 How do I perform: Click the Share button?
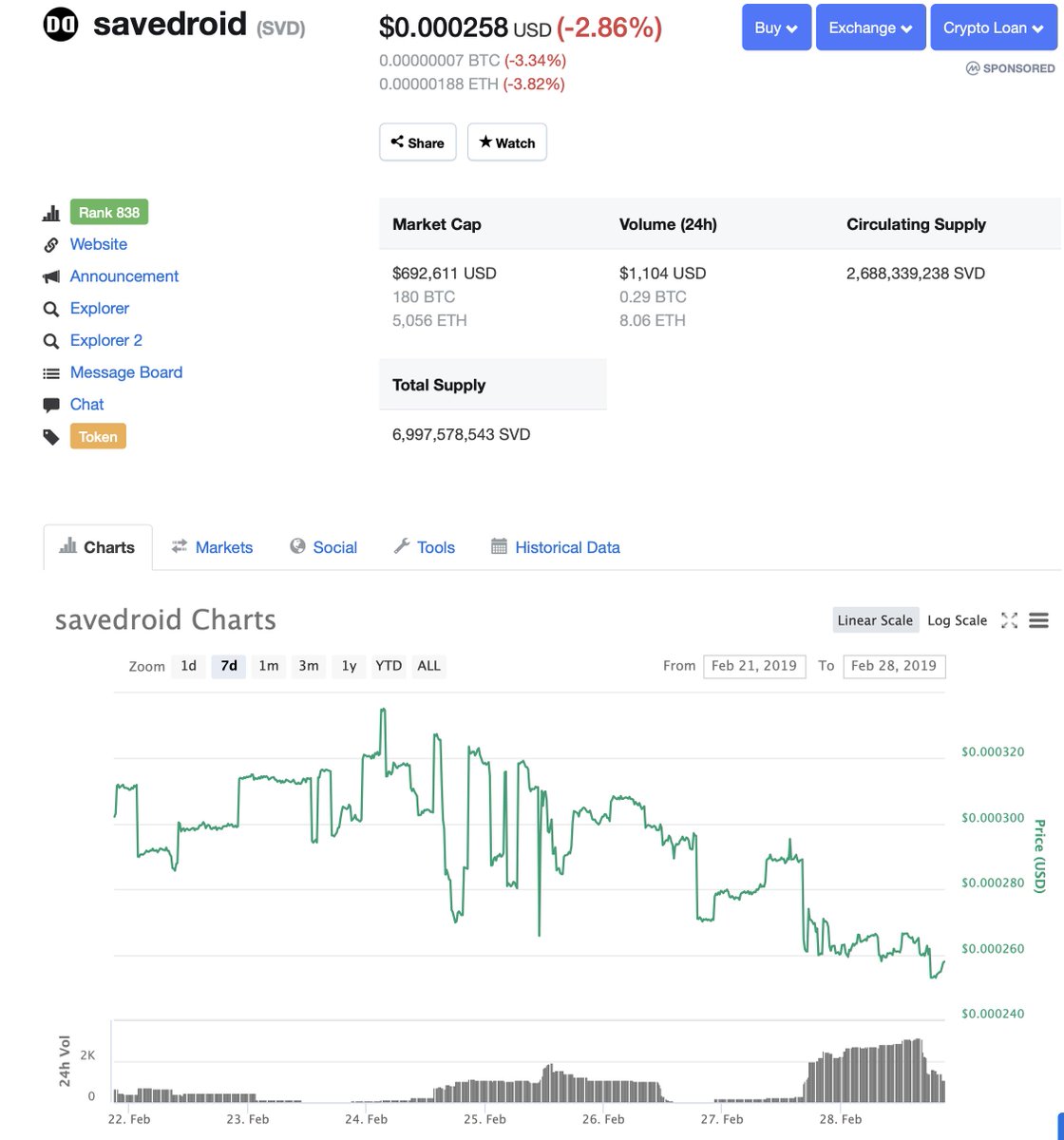(x=418, y=142)
